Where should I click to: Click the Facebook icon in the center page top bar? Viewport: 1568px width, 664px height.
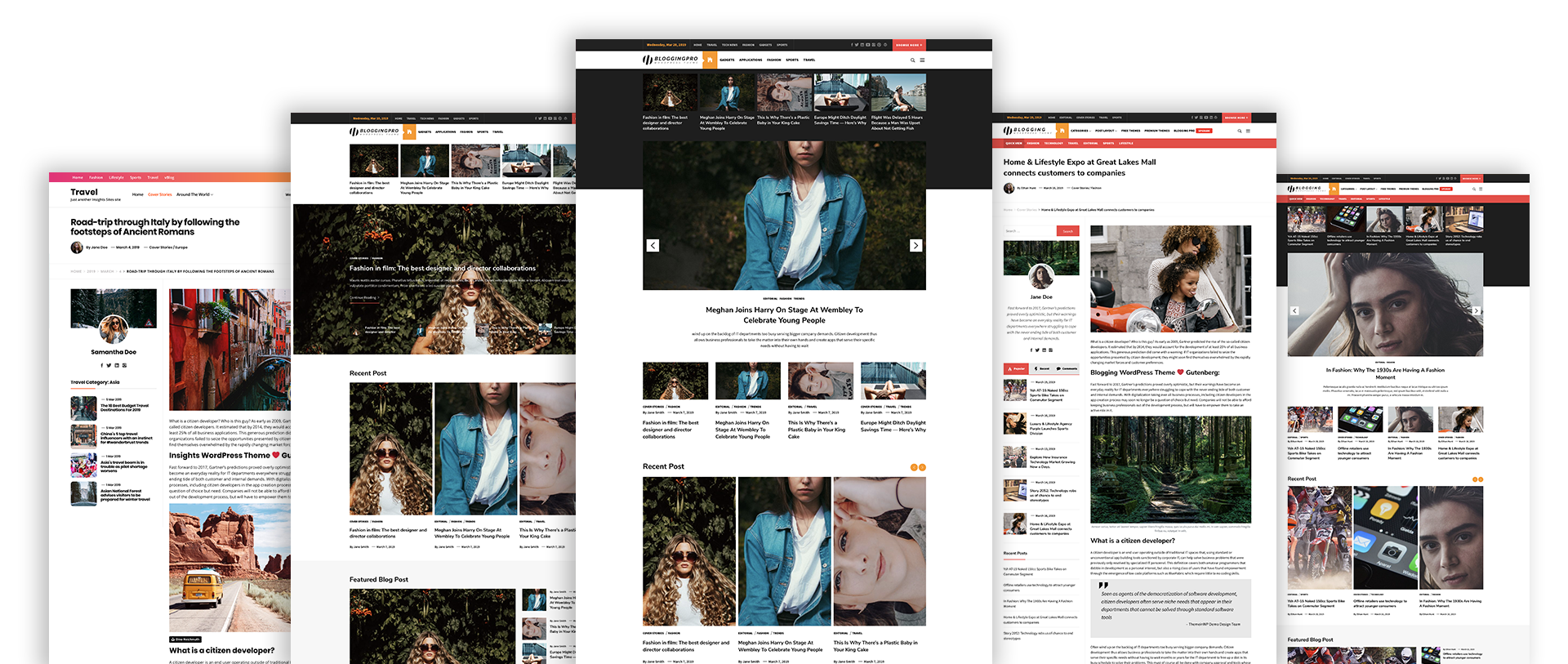pos(853,45)
